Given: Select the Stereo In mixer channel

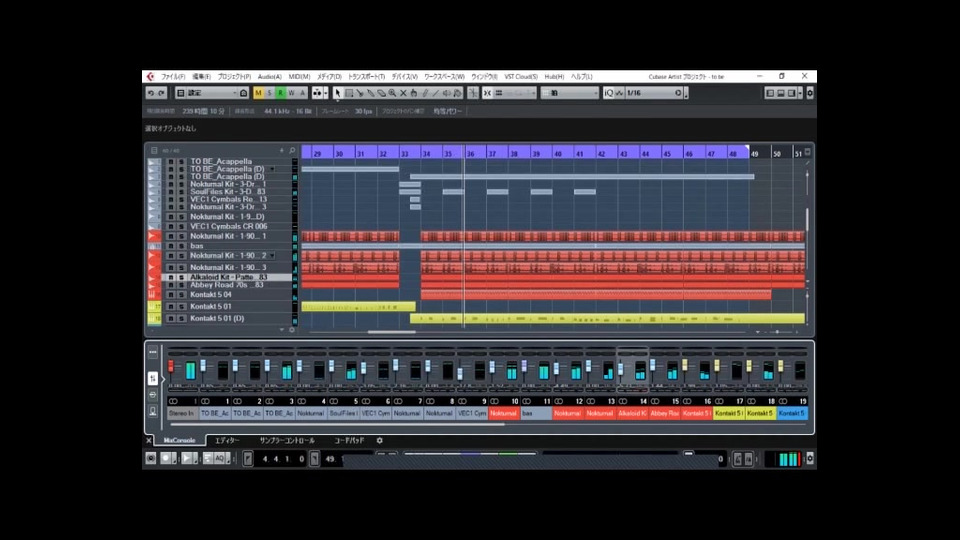Looking at the screenshot, I should [182, 413].
